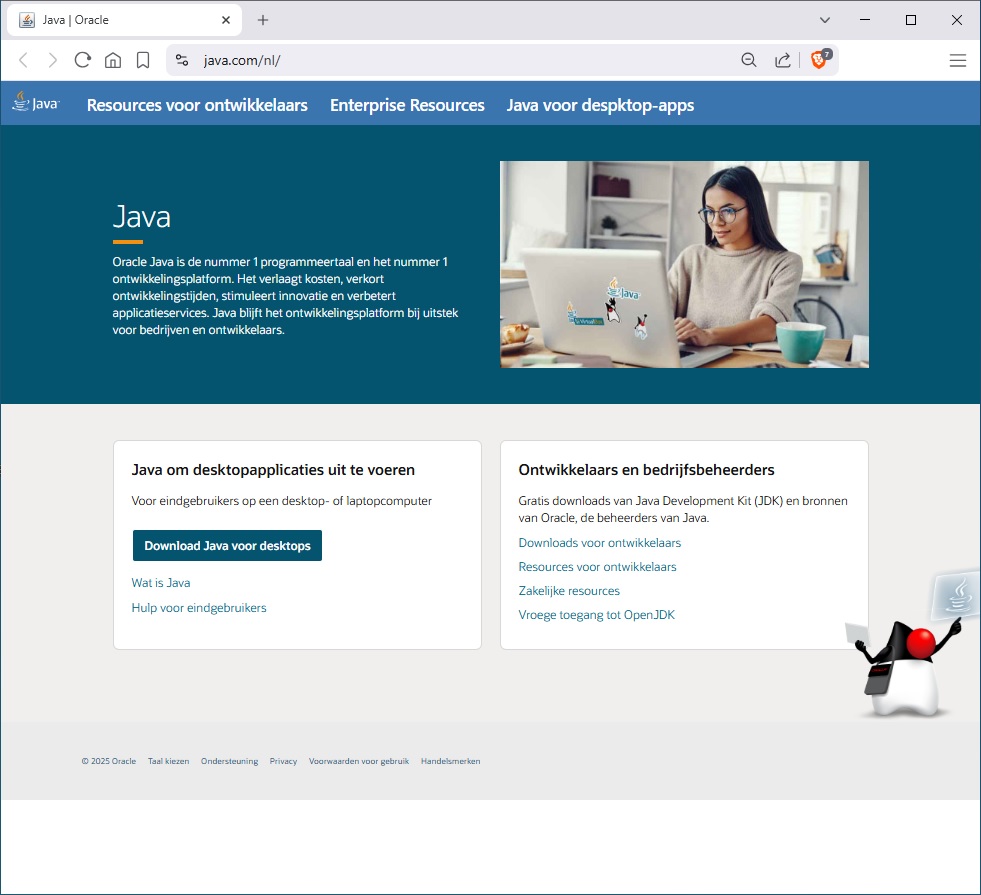Image resolution: width=981 pixels, height=895 pixels.
Task: Reload the page with refresh icon
Action: coord(83,60)
